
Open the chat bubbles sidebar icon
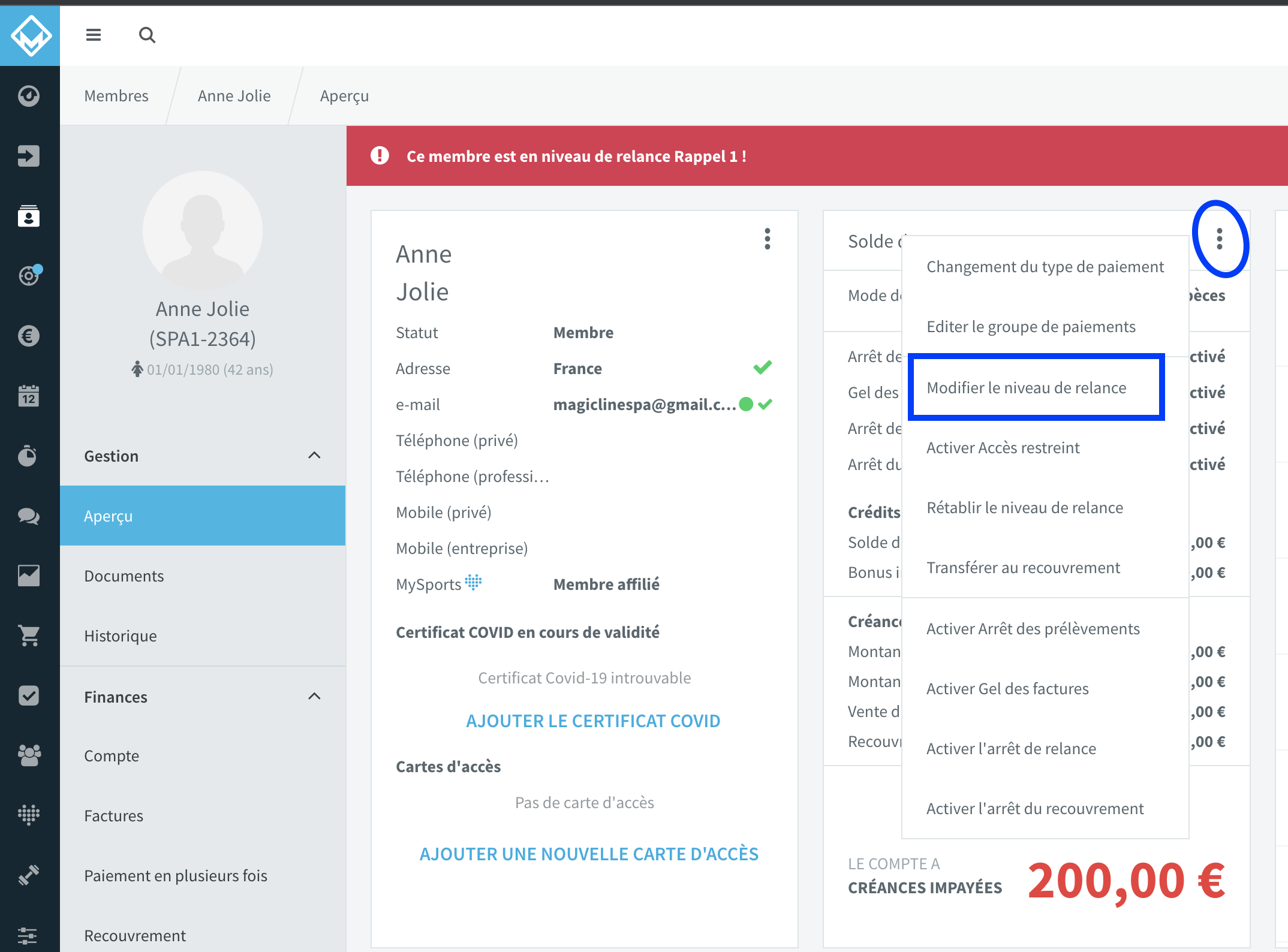29,516
